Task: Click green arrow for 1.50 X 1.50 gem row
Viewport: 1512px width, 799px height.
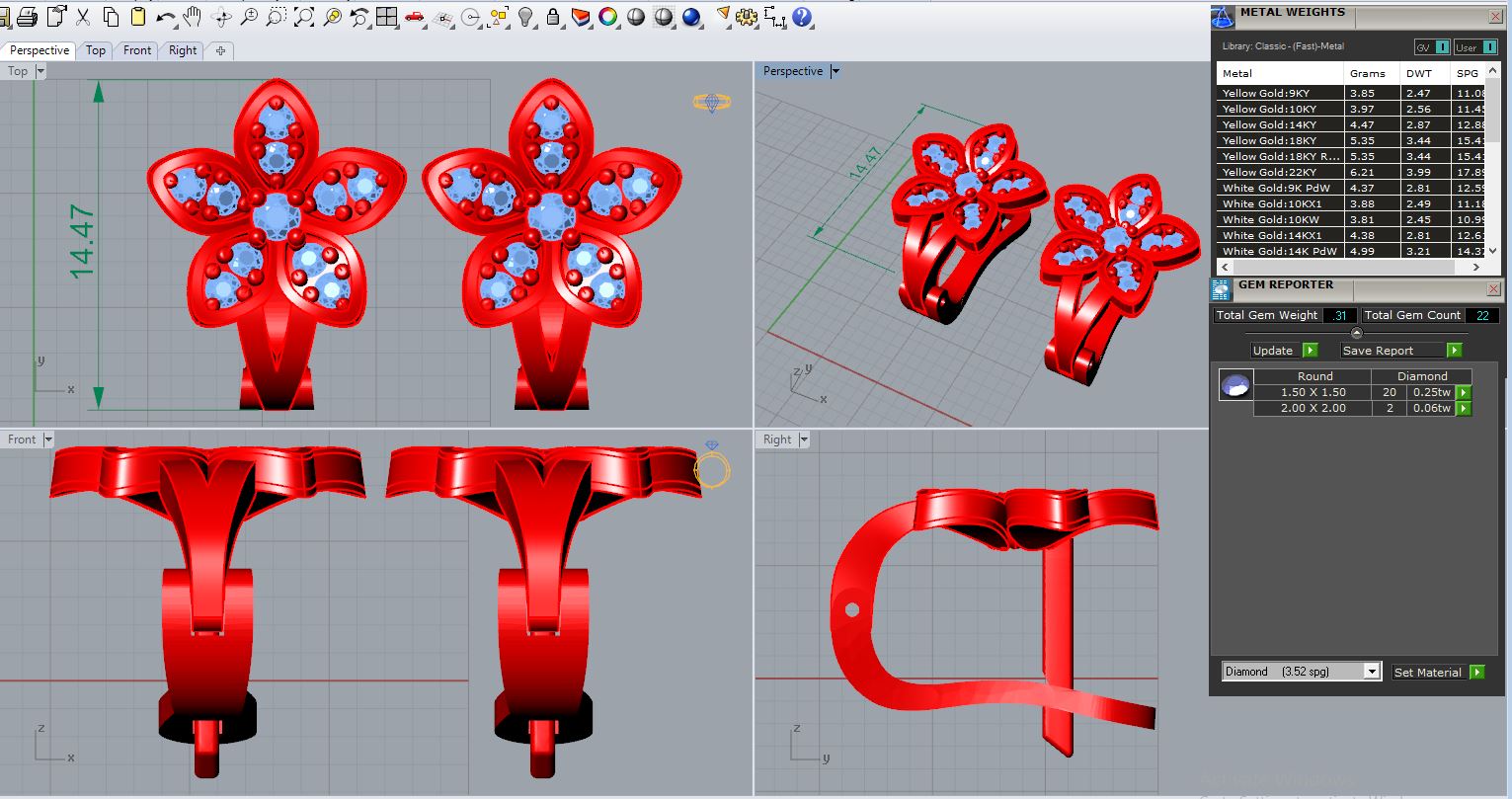Action: 1464,392
